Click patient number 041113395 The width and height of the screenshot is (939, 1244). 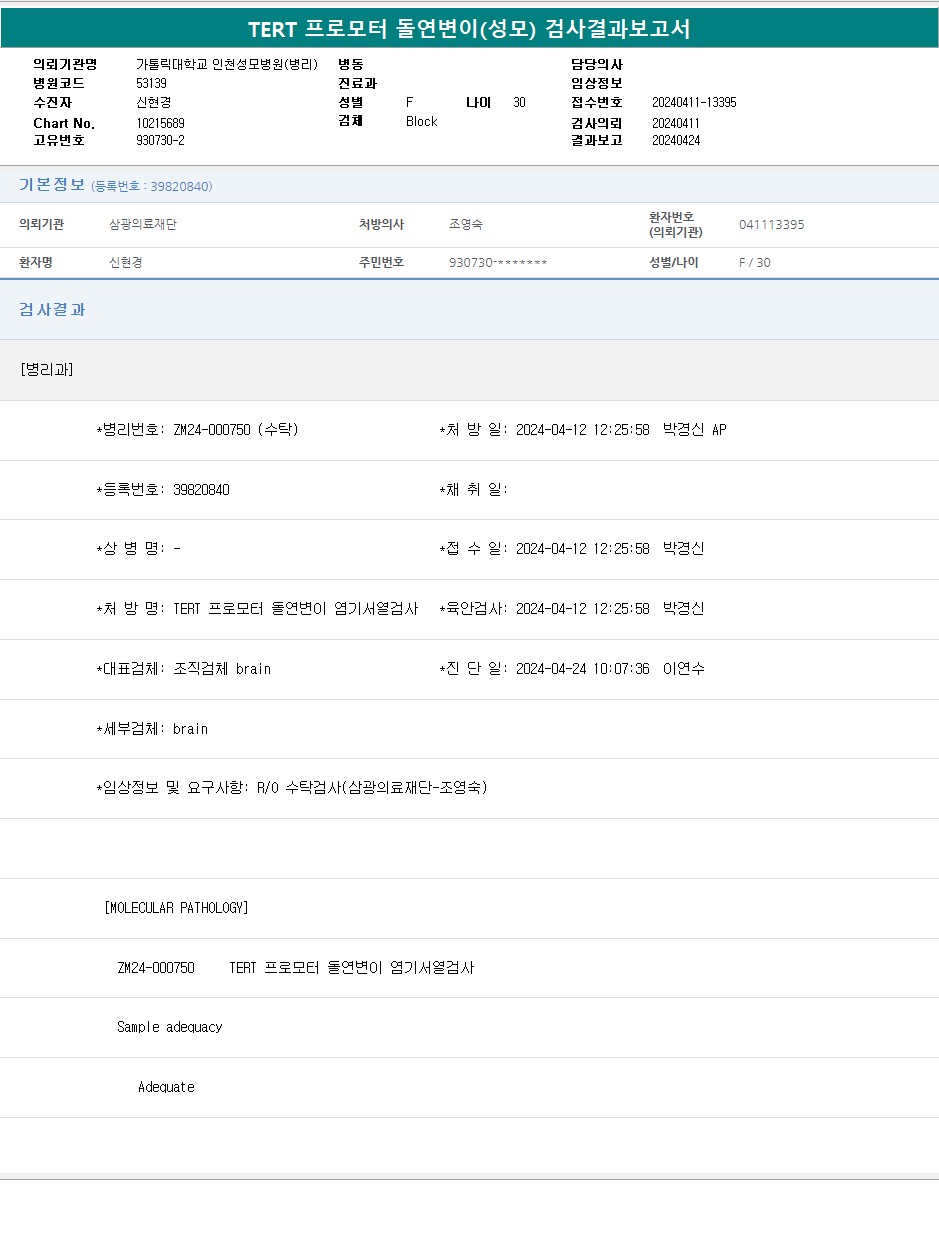[x=771, y=225]
